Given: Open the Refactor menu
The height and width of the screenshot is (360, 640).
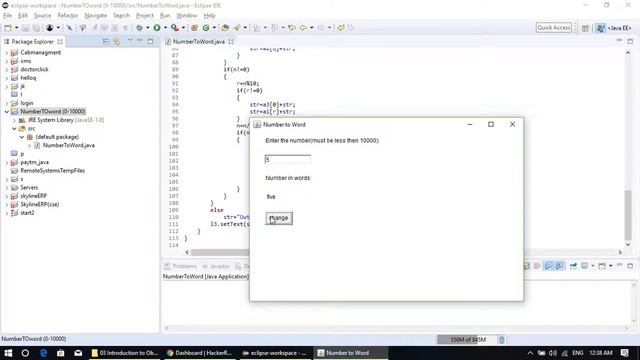Looking at the screenshot, I should (68, 16).
